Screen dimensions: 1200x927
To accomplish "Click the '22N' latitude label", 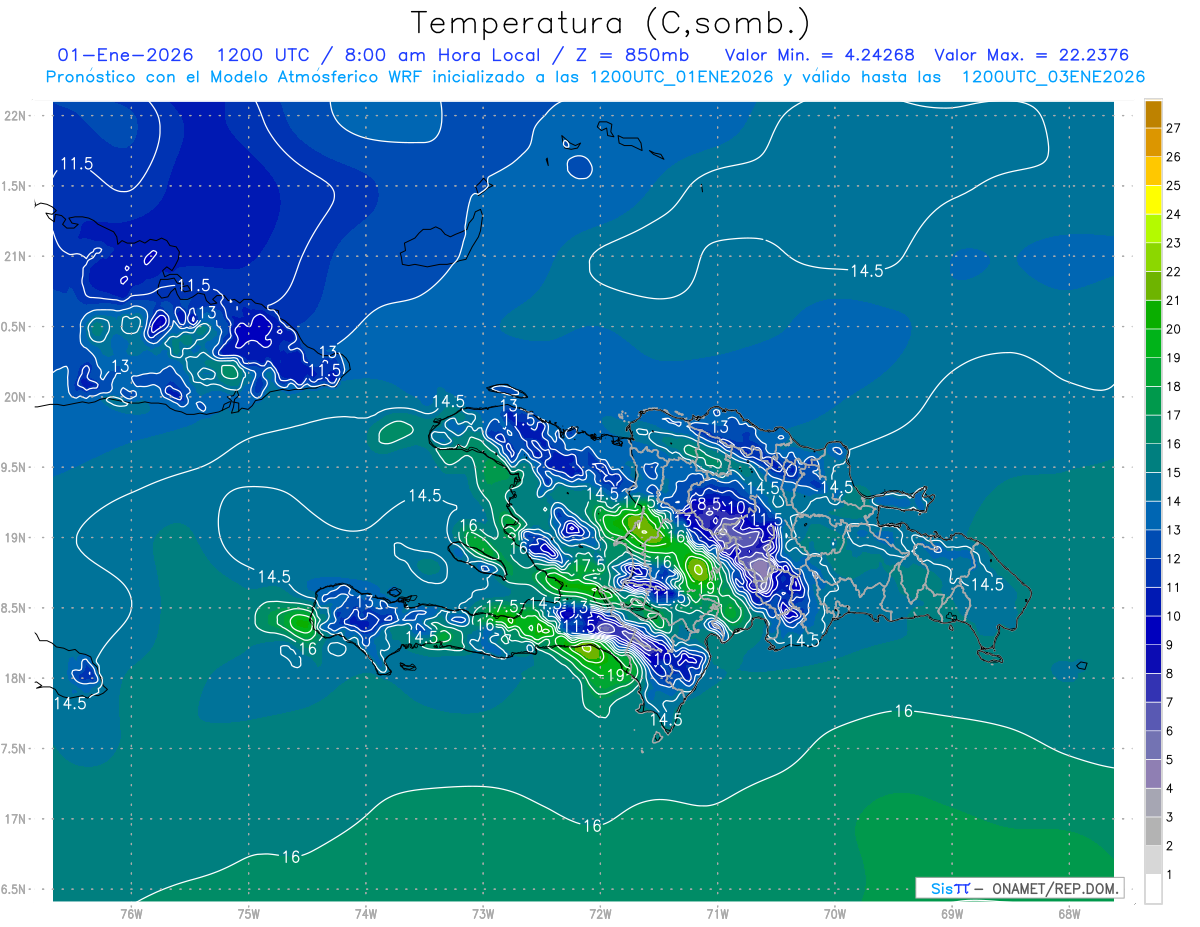I will pos(17,115).
